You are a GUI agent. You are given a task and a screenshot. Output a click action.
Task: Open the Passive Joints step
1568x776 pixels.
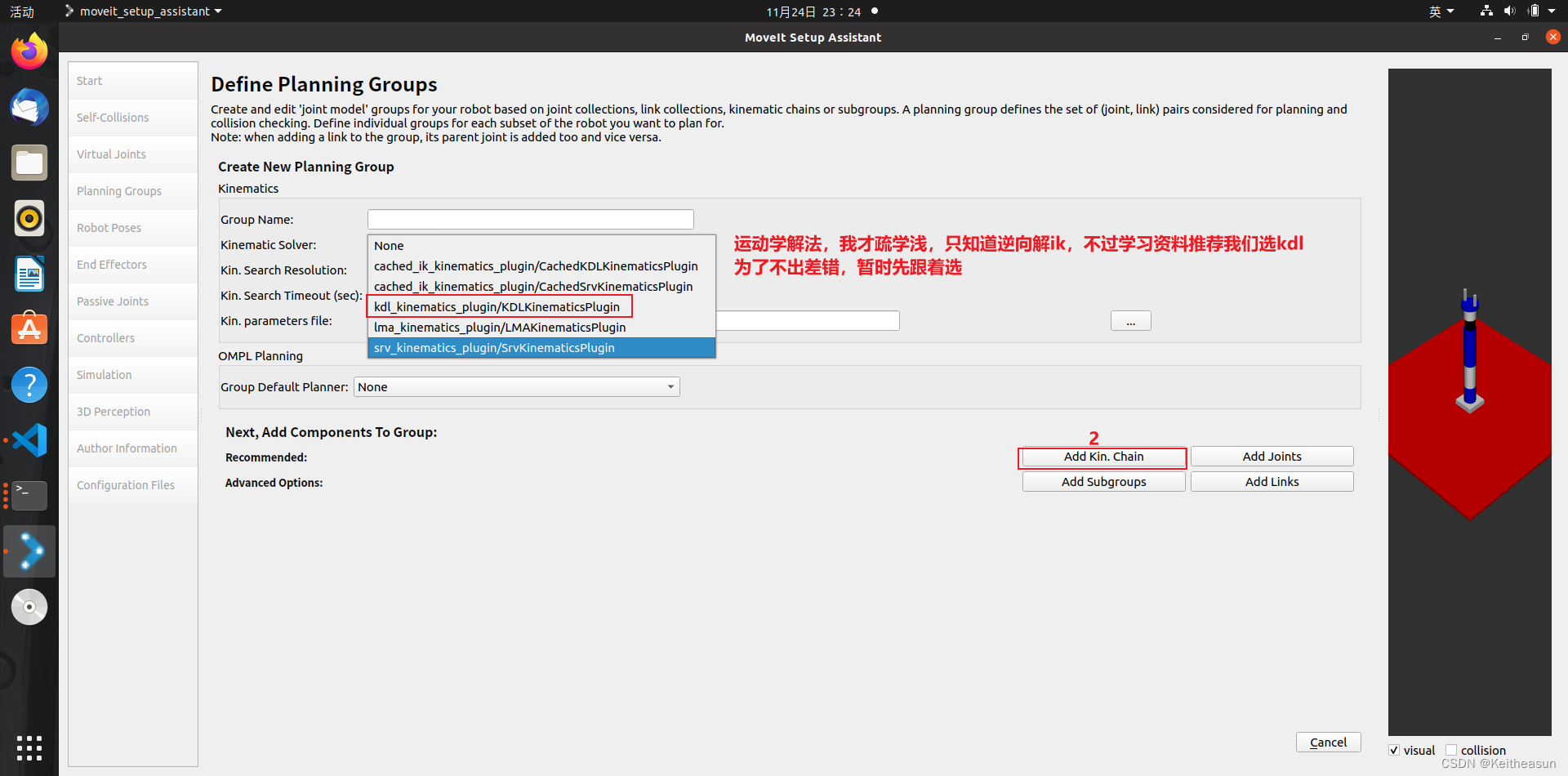coord(133,301)
